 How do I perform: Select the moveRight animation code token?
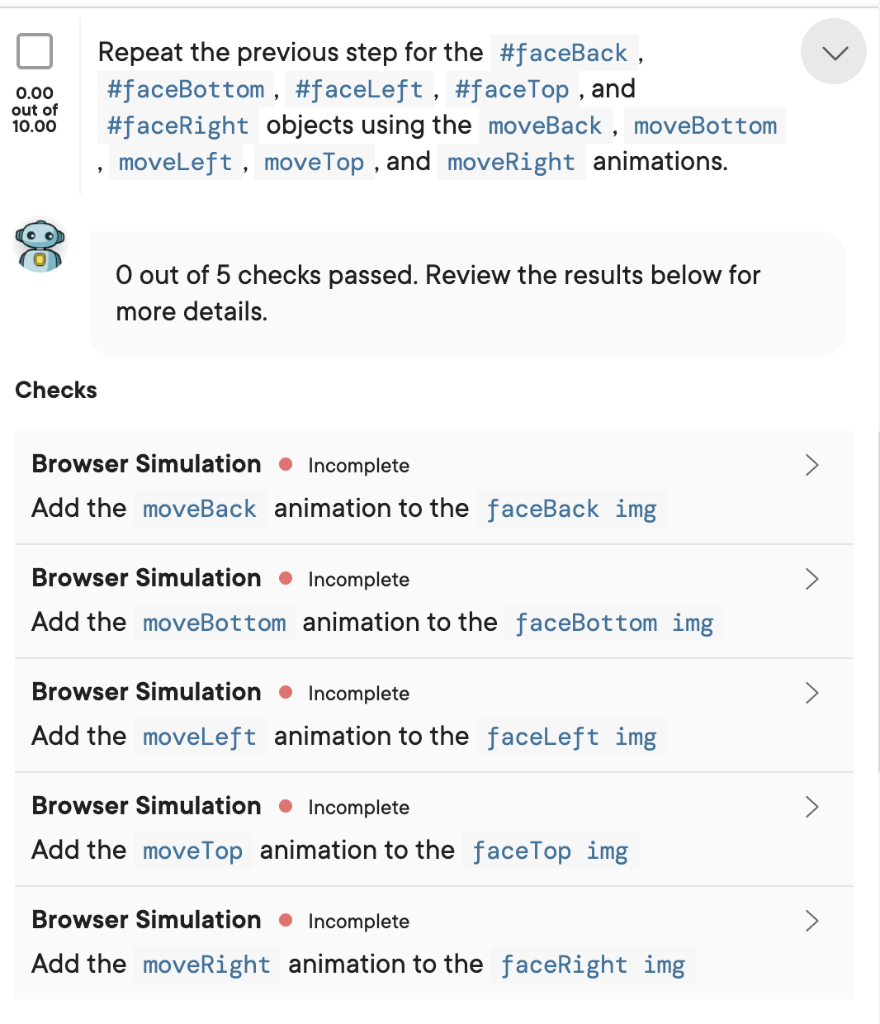[x=511, y=162]
